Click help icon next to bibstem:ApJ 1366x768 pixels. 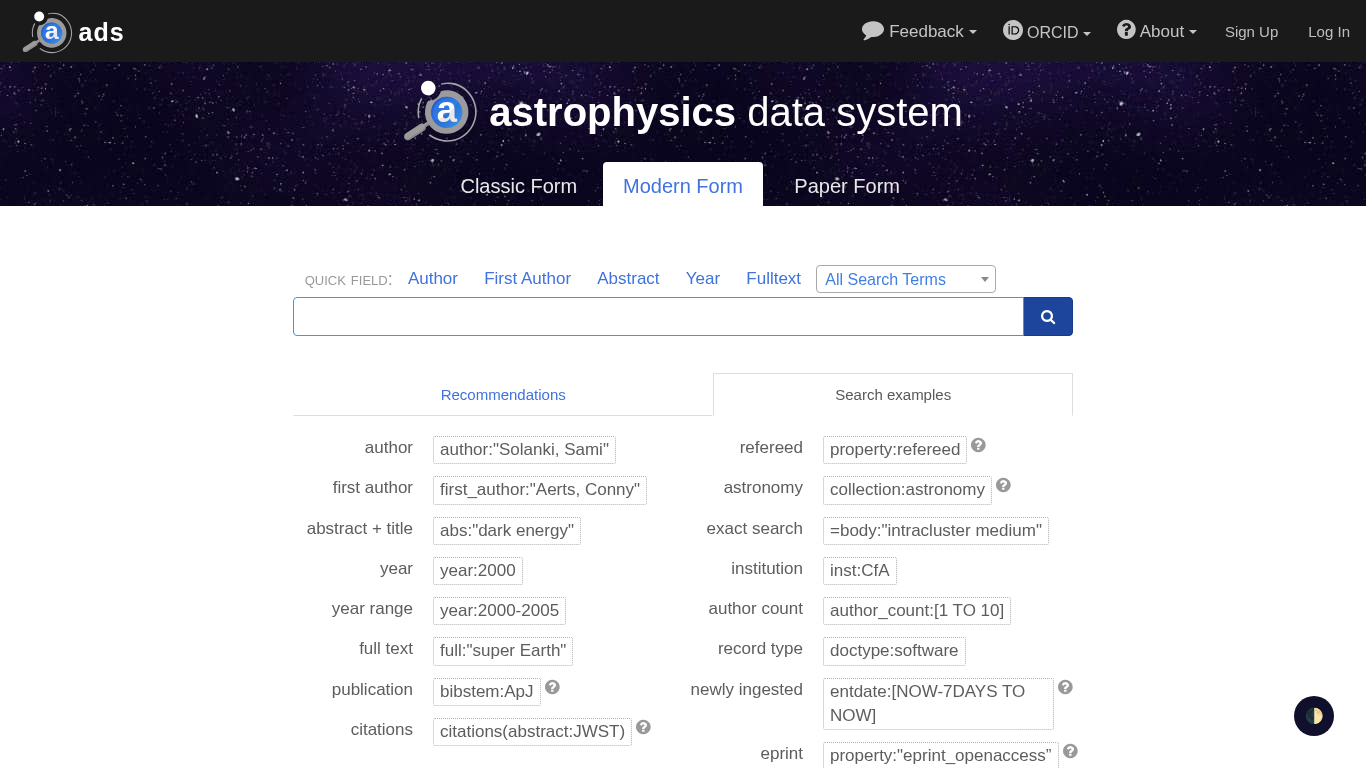[x=552, y=688]
